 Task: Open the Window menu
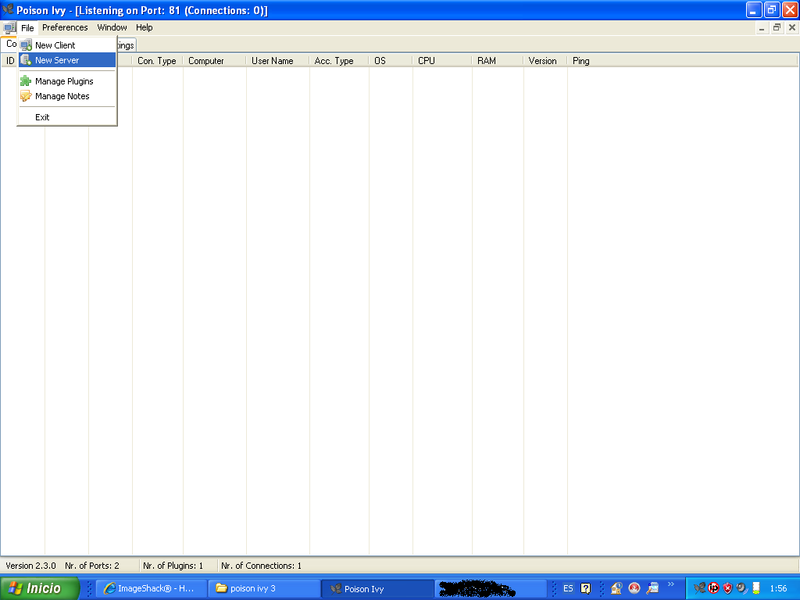pos(112,28)
